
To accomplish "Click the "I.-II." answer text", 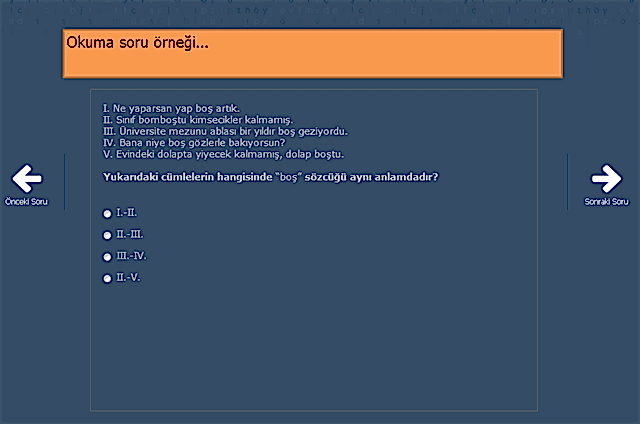I will pyautogui.click(x=127, y=213).
